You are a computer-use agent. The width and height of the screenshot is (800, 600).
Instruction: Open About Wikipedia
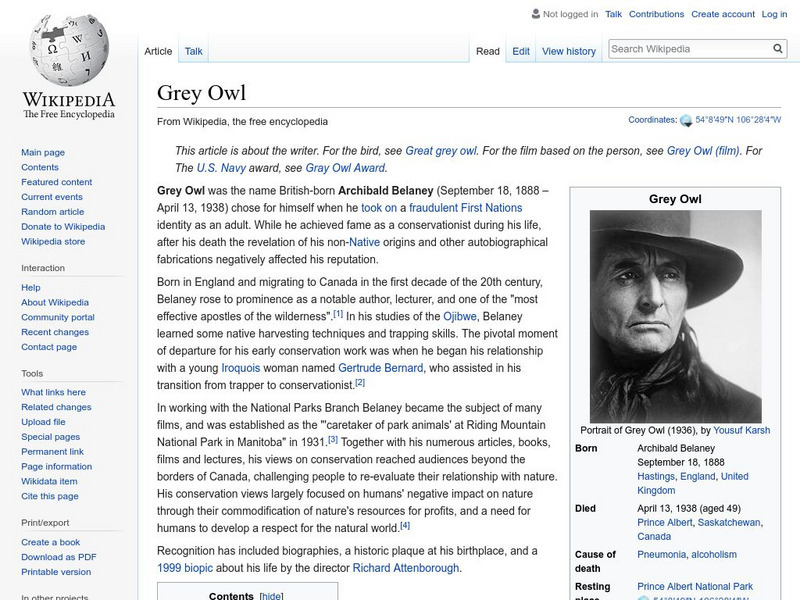(x=55, y=302)
